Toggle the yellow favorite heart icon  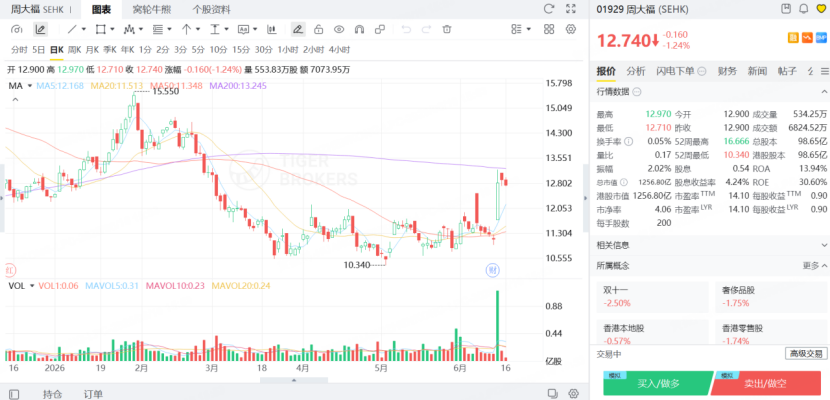pyautogui.click(x=820, y=8)
